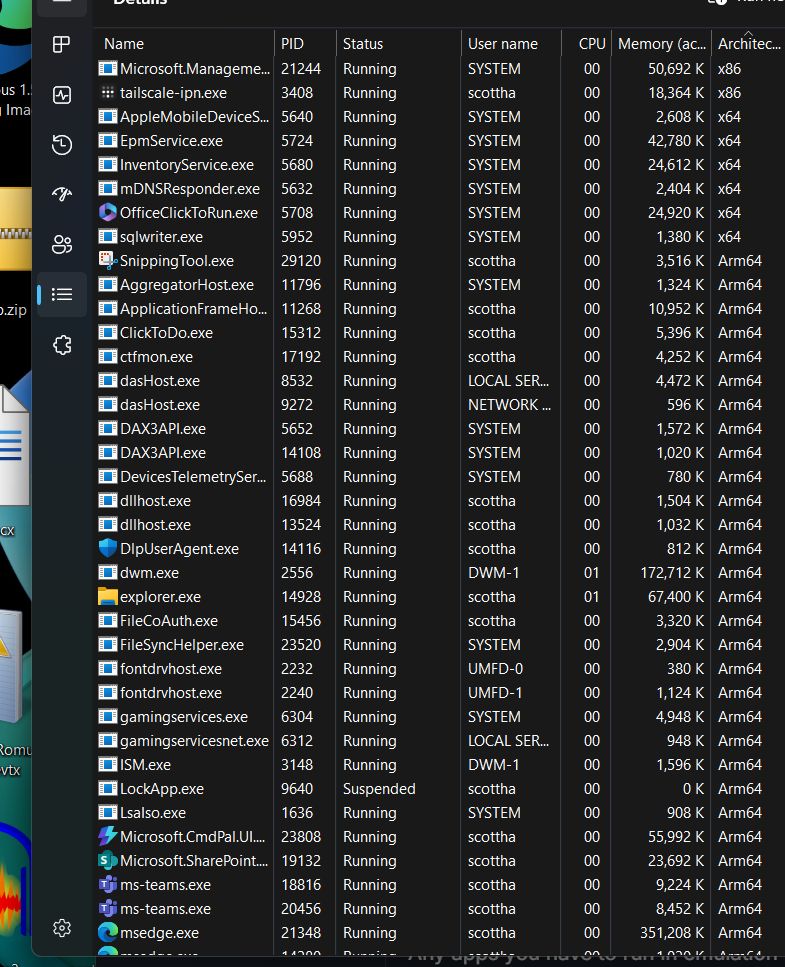Click the tailscale-ipn.exe process icon

[107, 93]
